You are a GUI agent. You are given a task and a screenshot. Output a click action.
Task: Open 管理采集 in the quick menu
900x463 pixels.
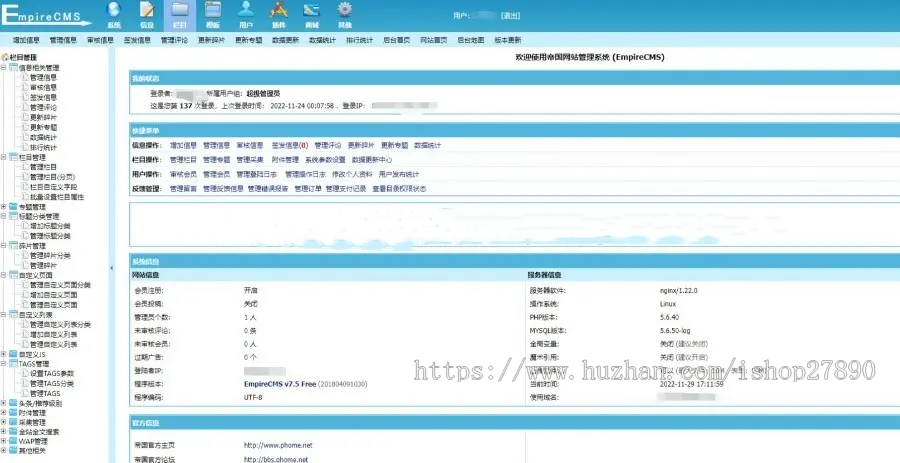(250, 160)
